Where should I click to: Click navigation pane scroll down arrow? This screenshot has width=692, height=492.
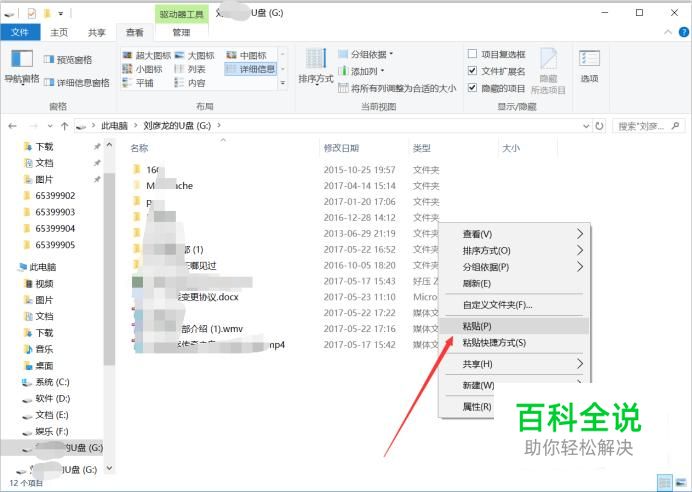pos(109,468)
